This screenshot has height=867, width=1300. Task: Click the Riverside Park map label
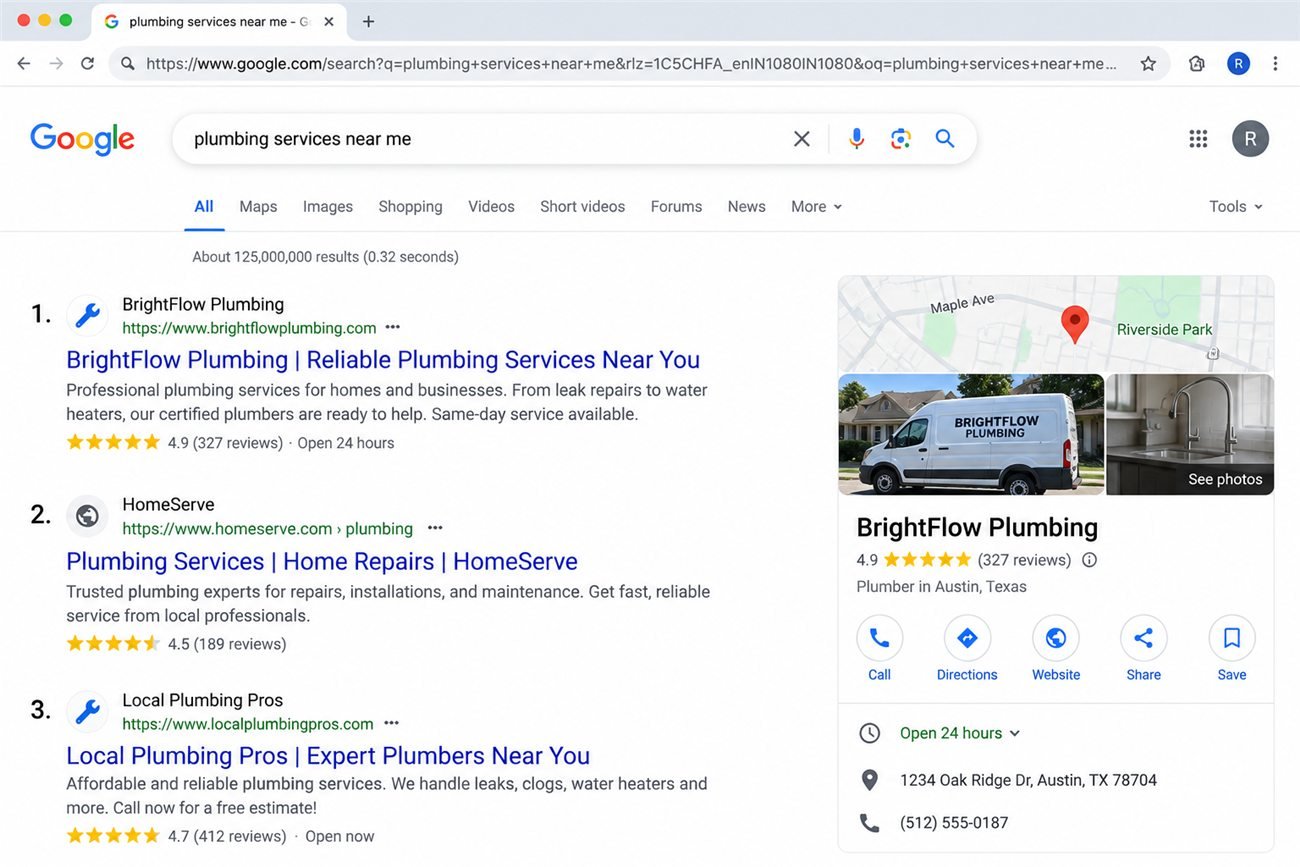pos(1164,330)
